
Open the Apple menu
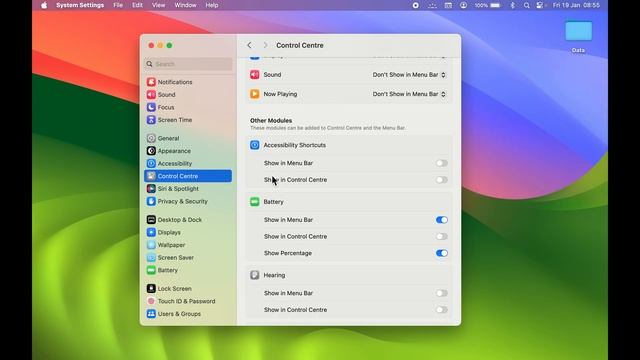pos(44,5)
